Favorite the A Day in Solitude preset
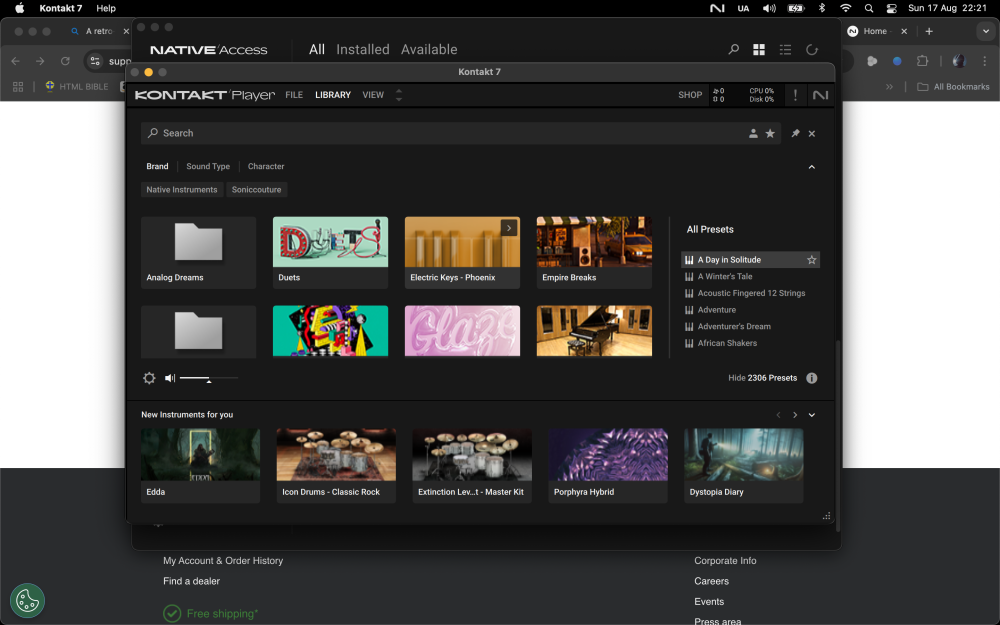The width and height of the screenshot is (1000, 625). click(811, 260)
